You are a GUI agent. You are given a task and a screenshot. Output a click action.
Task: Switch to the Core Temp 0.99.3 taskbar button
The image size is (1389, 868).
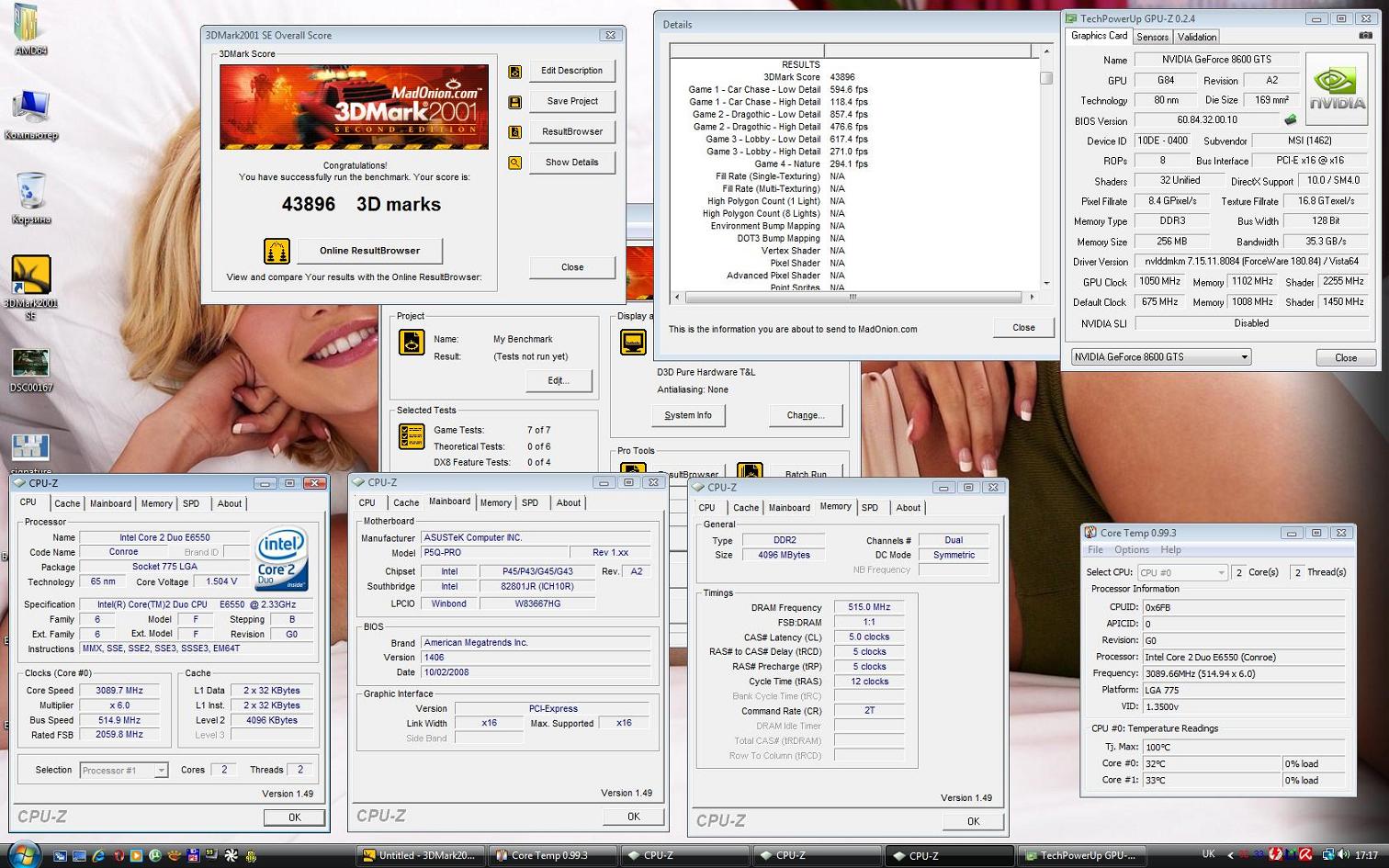553,855
